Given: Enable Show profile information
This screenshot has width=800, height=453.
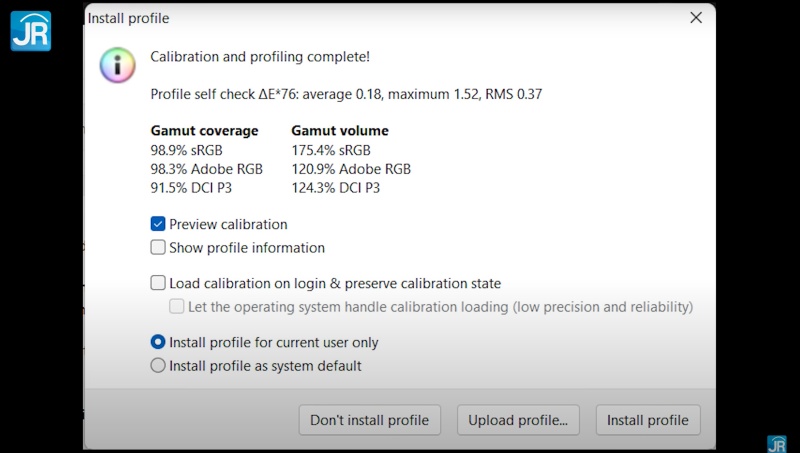Looking at the screenshot, I should click(158, 247).
